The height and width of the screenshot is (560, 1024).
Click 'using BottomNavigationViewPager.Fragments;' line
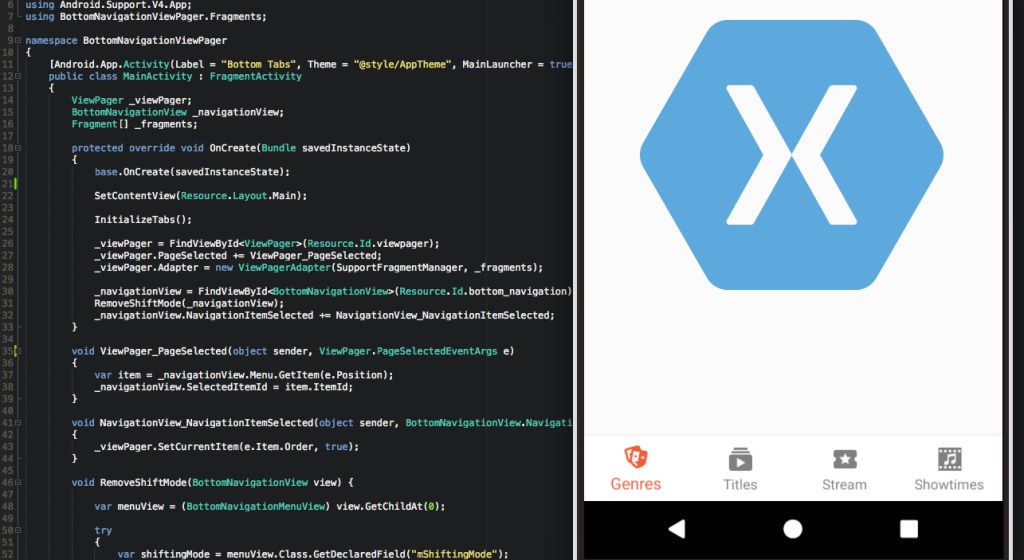(146, 16)
